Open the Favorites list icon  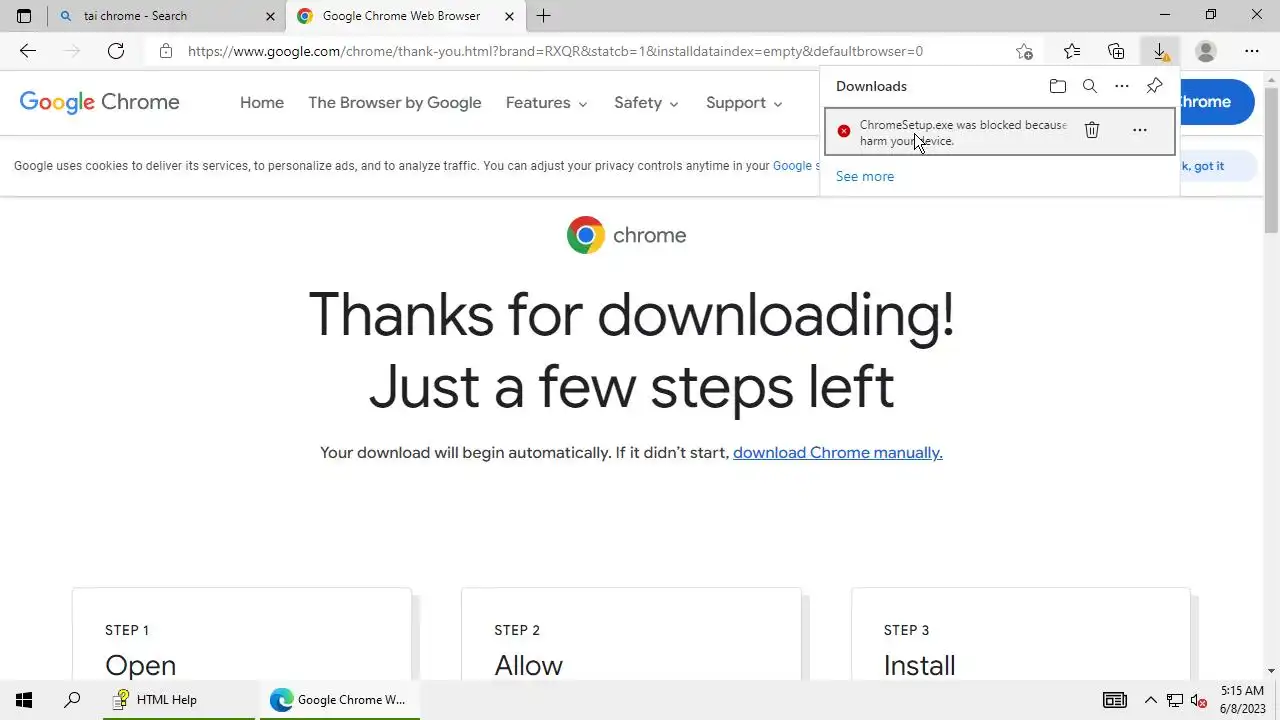(1072, 51)
